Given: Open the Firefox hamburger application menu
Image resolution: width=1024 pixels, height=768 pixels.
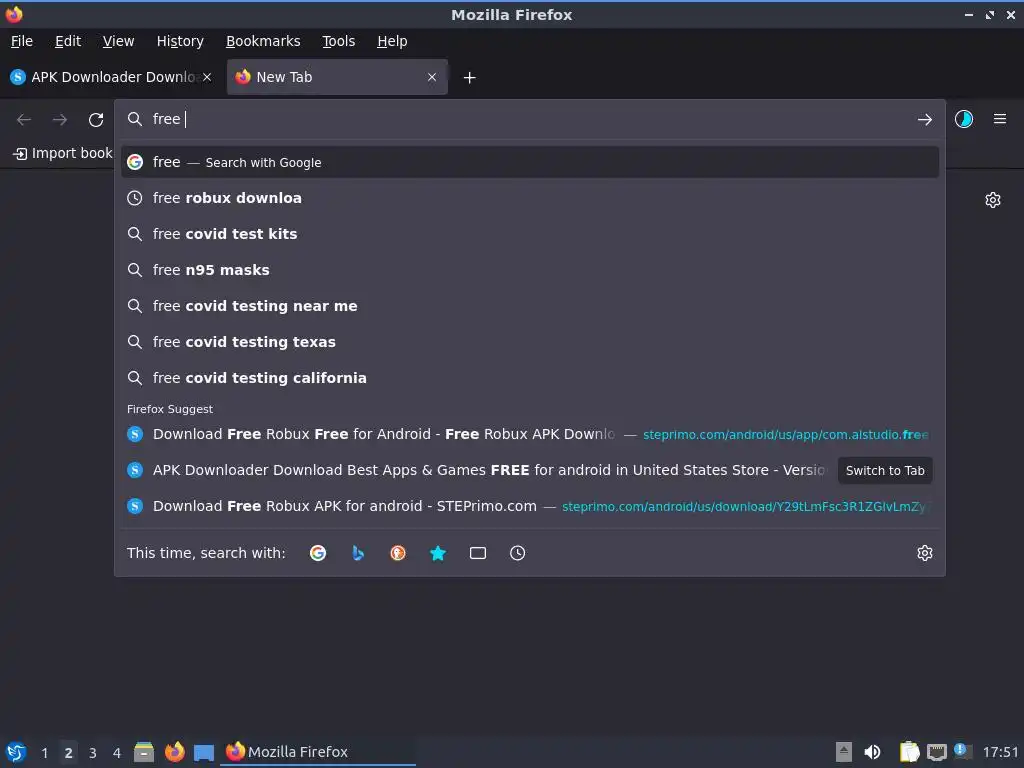Looking at the screenshot, I should coord(999,119).
